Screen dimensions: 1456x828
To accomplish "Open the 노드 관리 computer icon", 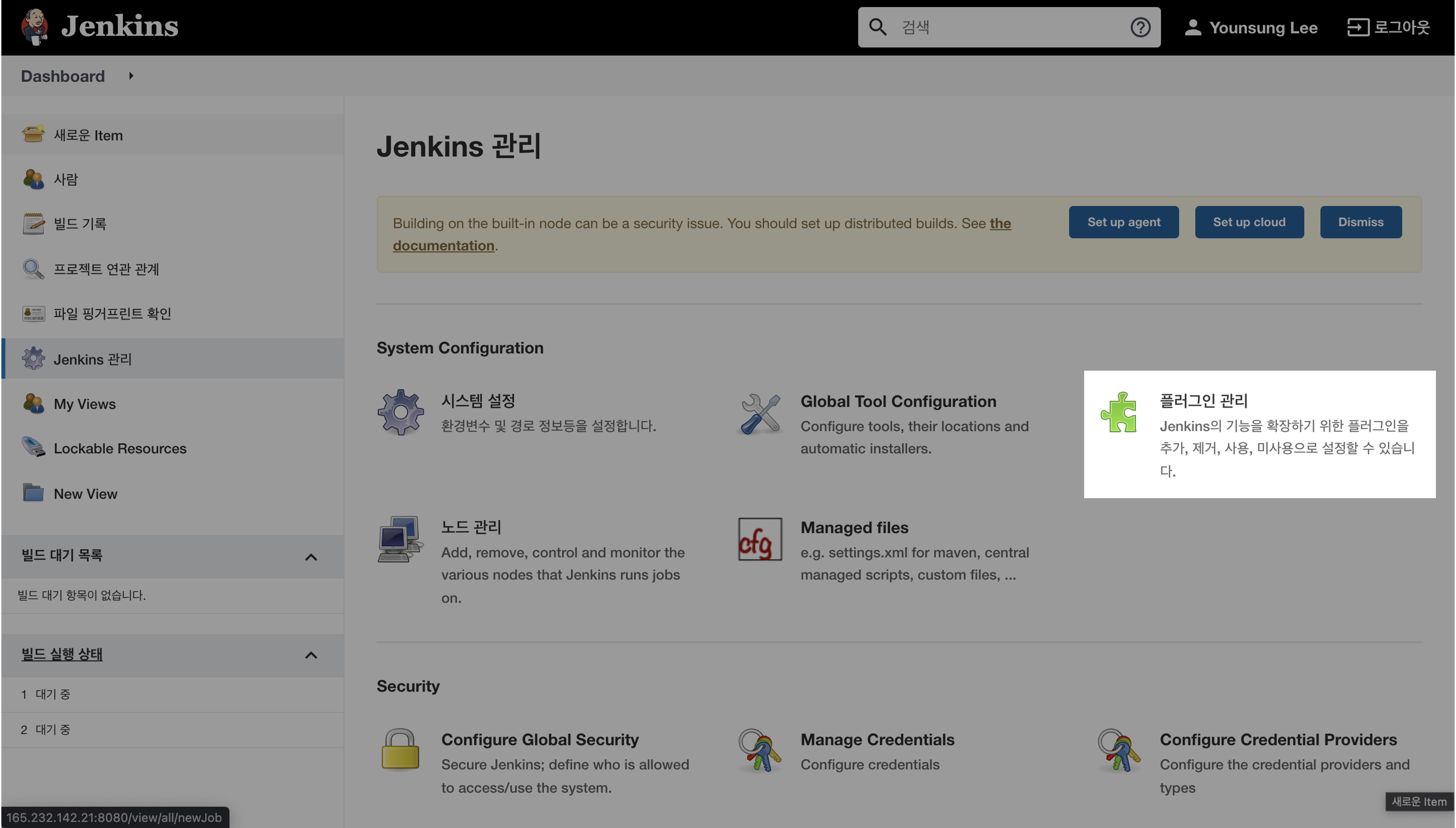I will pyautogui.click(x=400, y=539).
